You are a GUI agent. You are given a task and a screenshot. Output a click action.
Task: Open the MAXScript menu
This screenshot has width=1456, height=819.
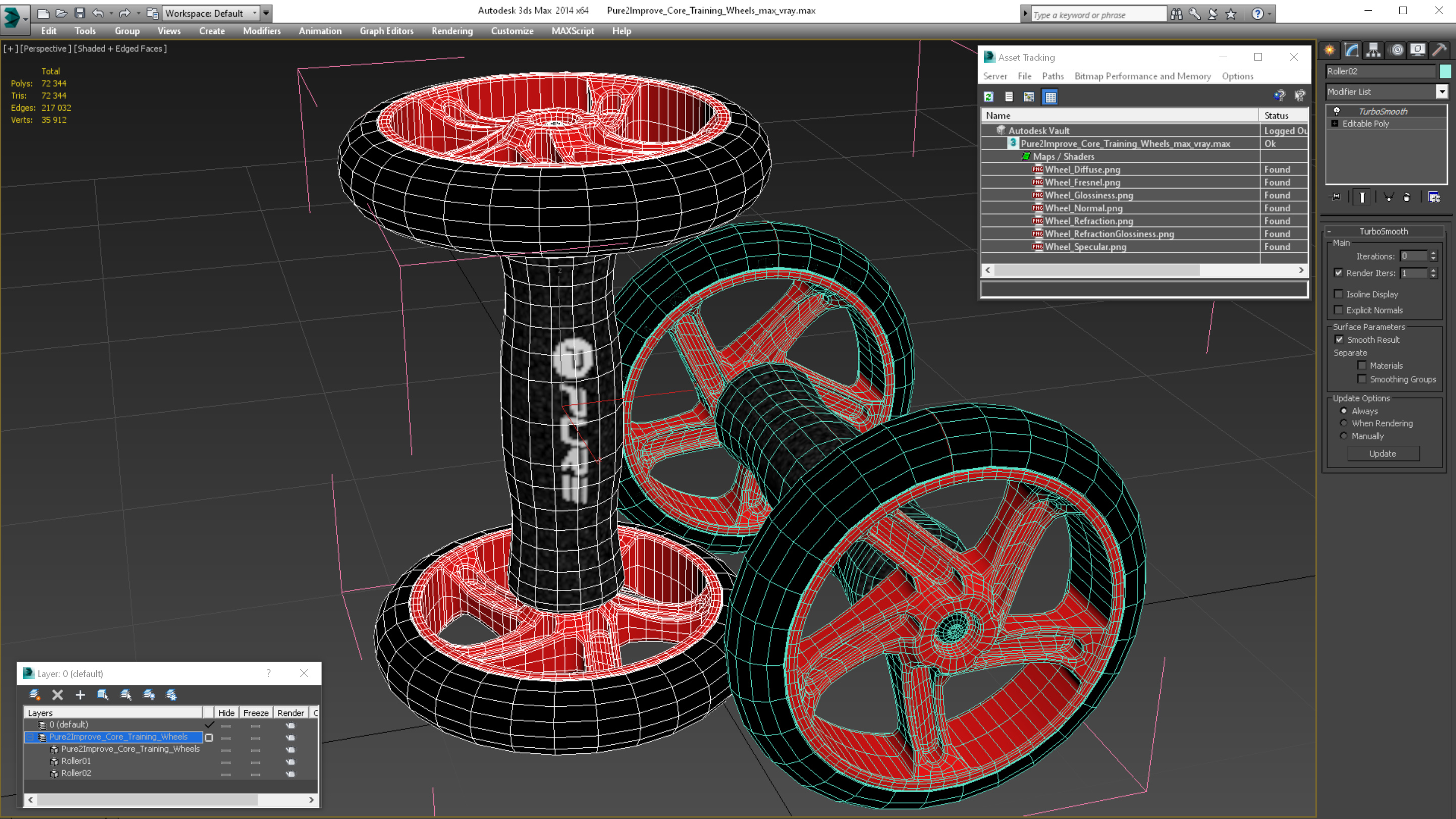(573, 31)
